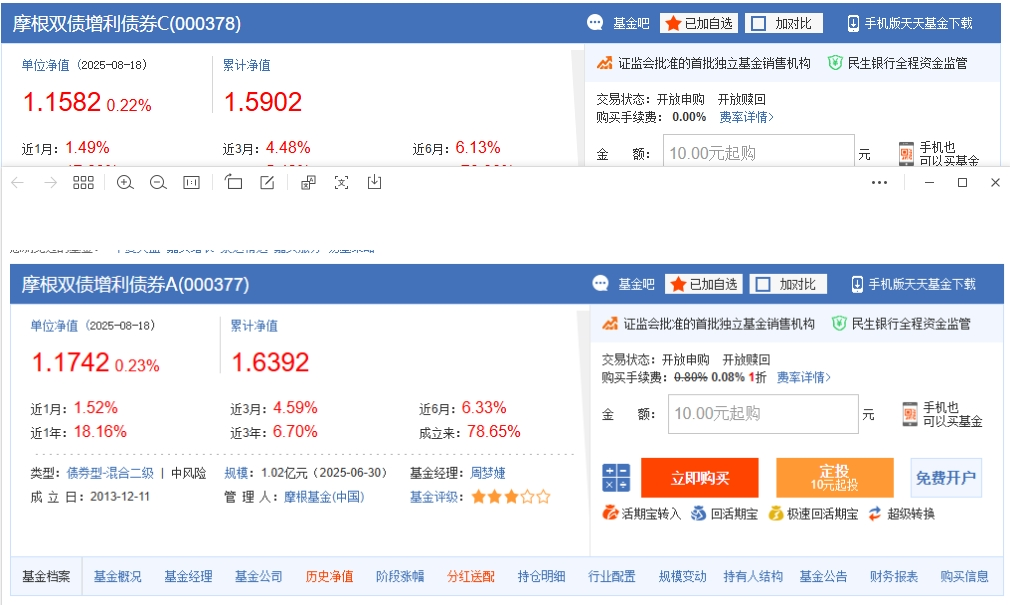Click the text recognition scan icon

click(341, 183)
